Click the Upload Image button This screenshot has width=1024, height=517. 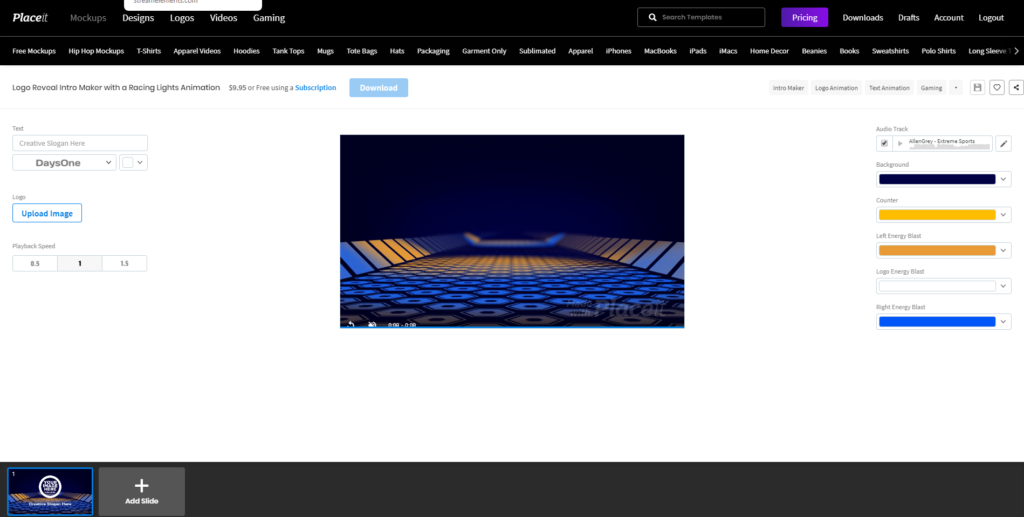point(47,213)
